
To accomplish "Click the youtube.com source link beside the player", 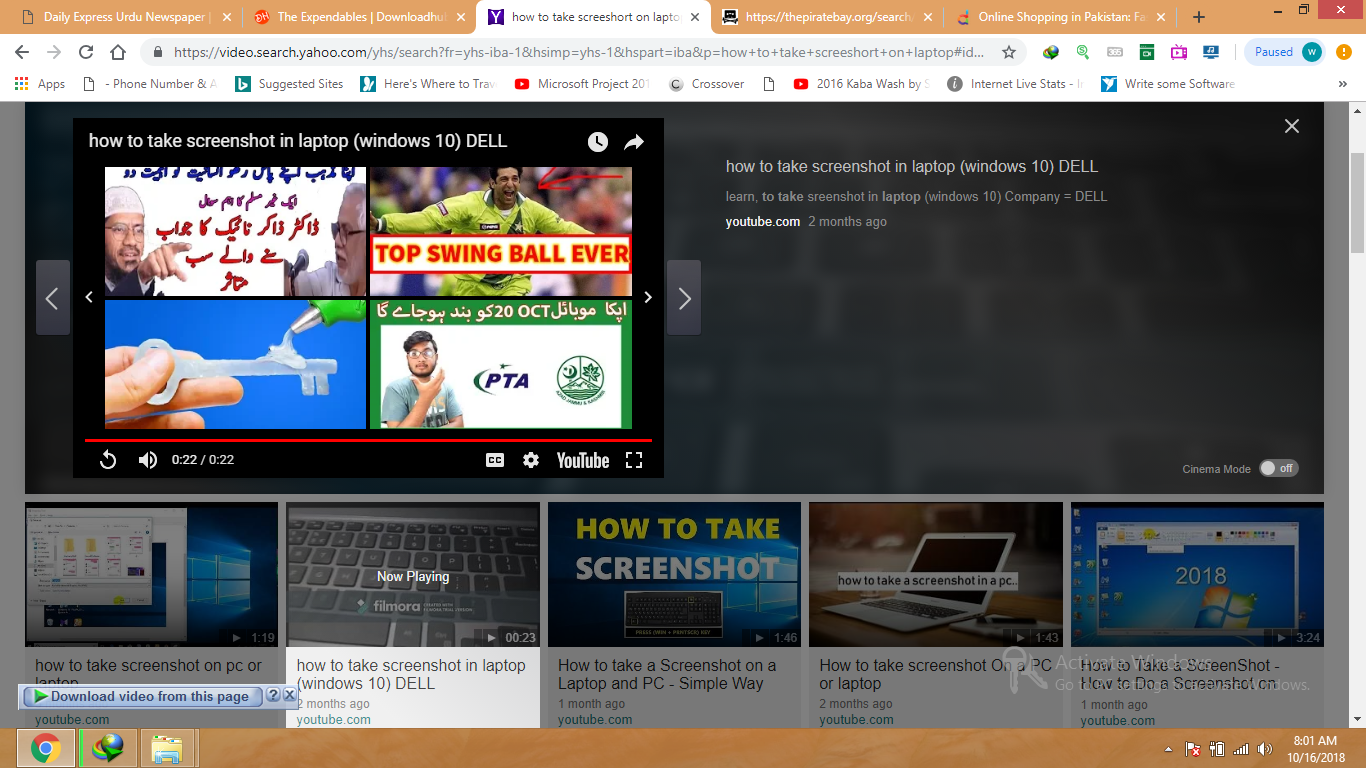I will (x=763, y=222).
